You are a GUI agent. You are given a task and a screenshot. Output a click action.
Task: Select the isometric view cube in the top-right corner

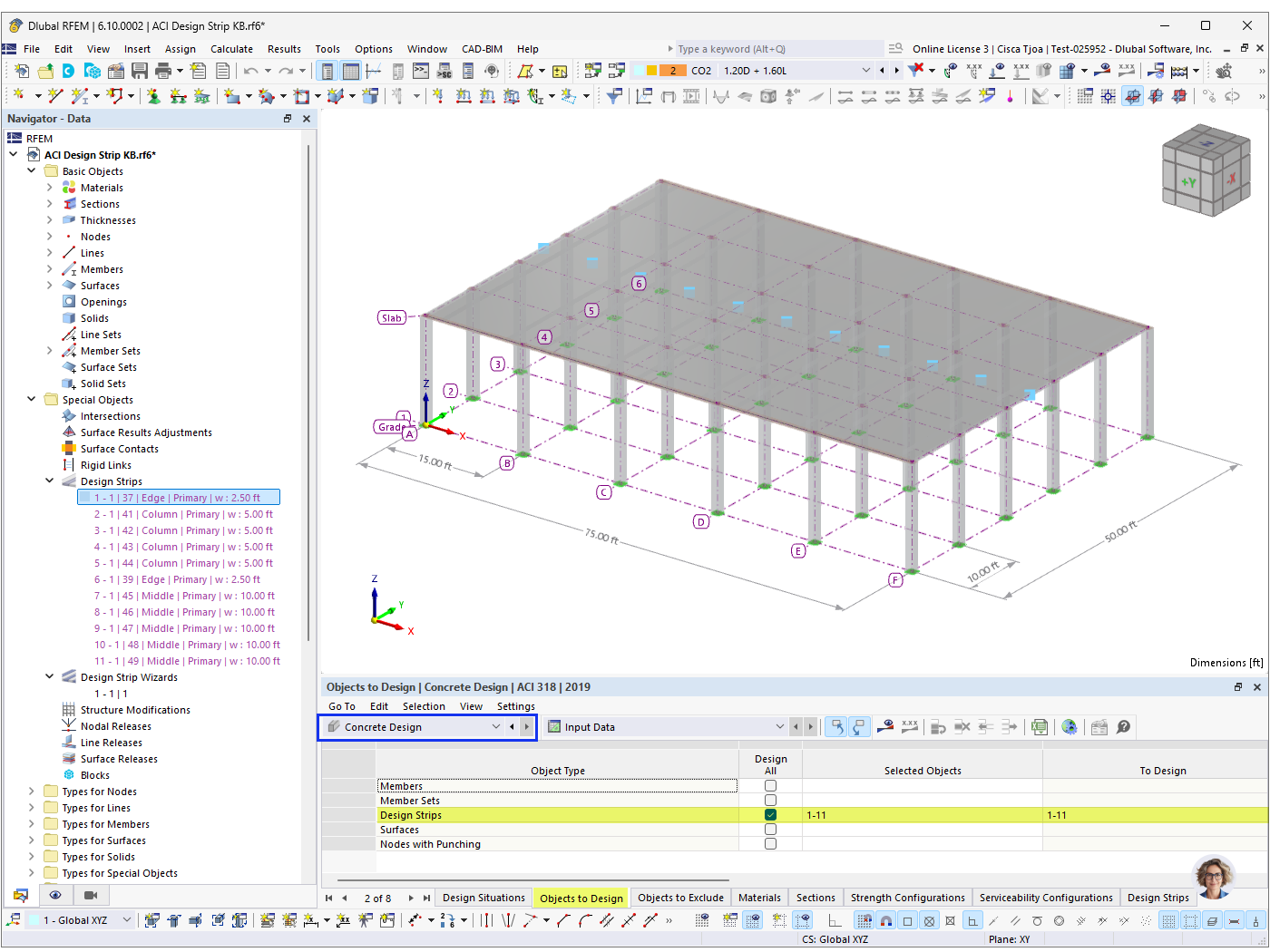point(1206,172)
